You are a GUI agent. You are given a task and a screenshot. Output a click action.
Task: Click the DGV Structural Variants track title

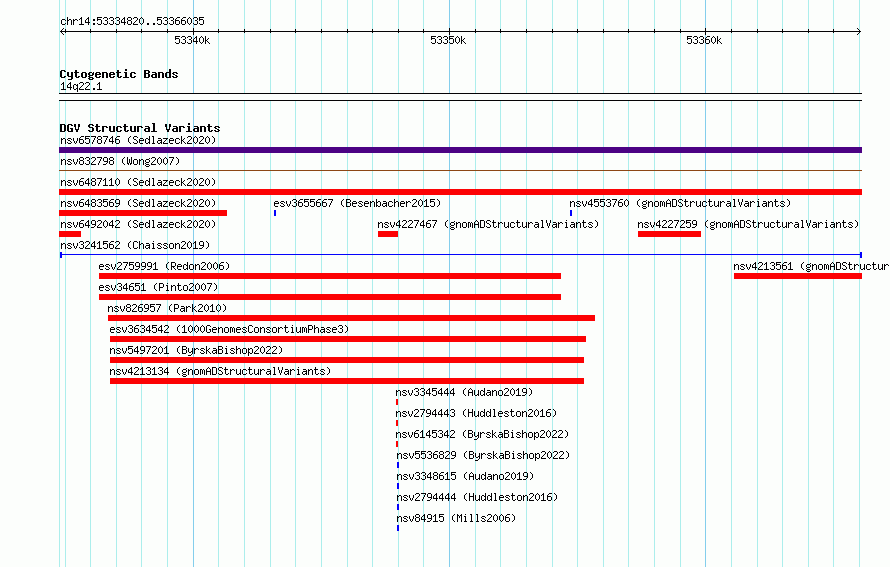tap(140, 128)
